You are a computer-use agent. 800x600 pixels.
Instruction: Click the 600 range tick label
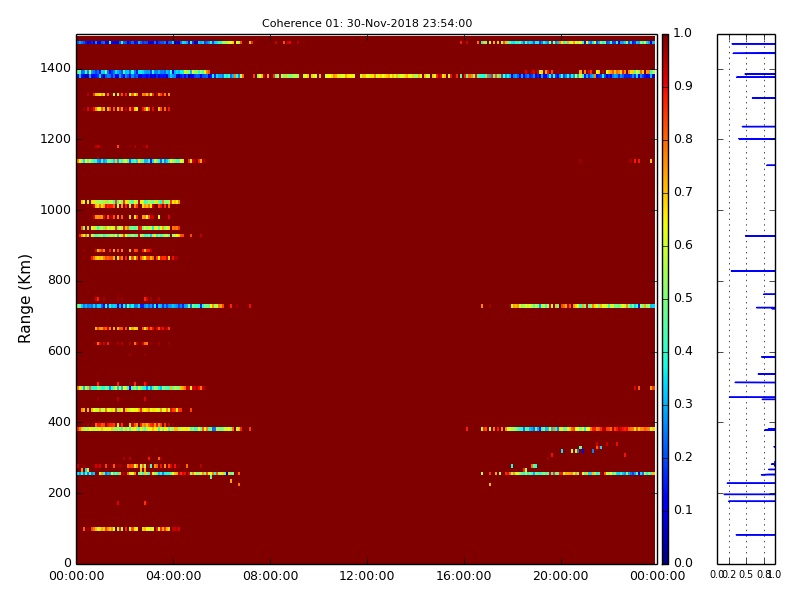pyautogui.click(x=59, y=351)
